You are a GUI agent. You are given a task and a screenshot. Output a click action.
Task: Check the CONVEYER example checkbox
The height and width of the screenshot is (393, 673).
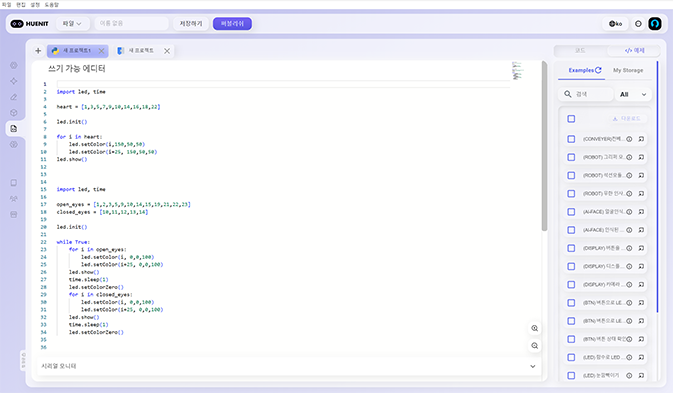point(571,139)
